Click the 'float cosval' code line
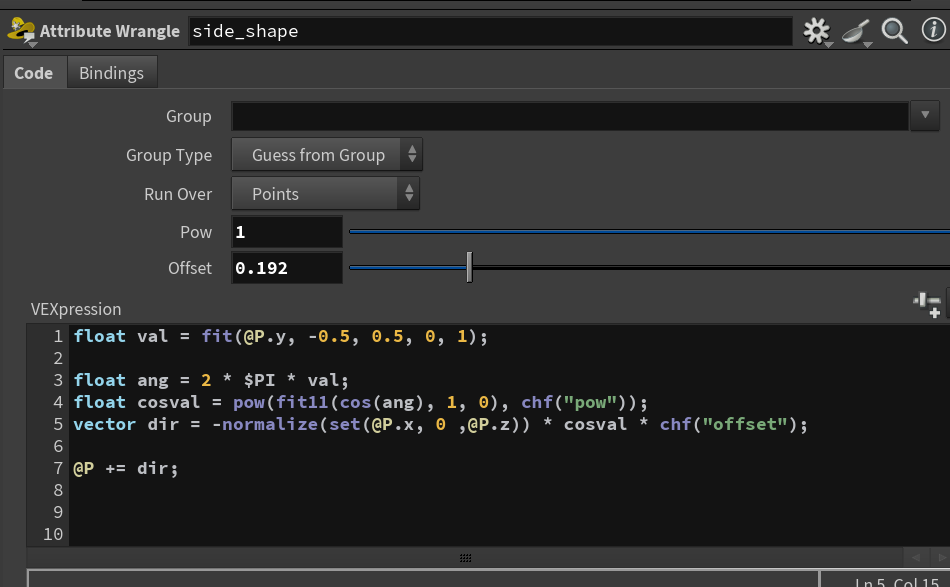Viewport: 950px width, 587px height. [360, 402]
